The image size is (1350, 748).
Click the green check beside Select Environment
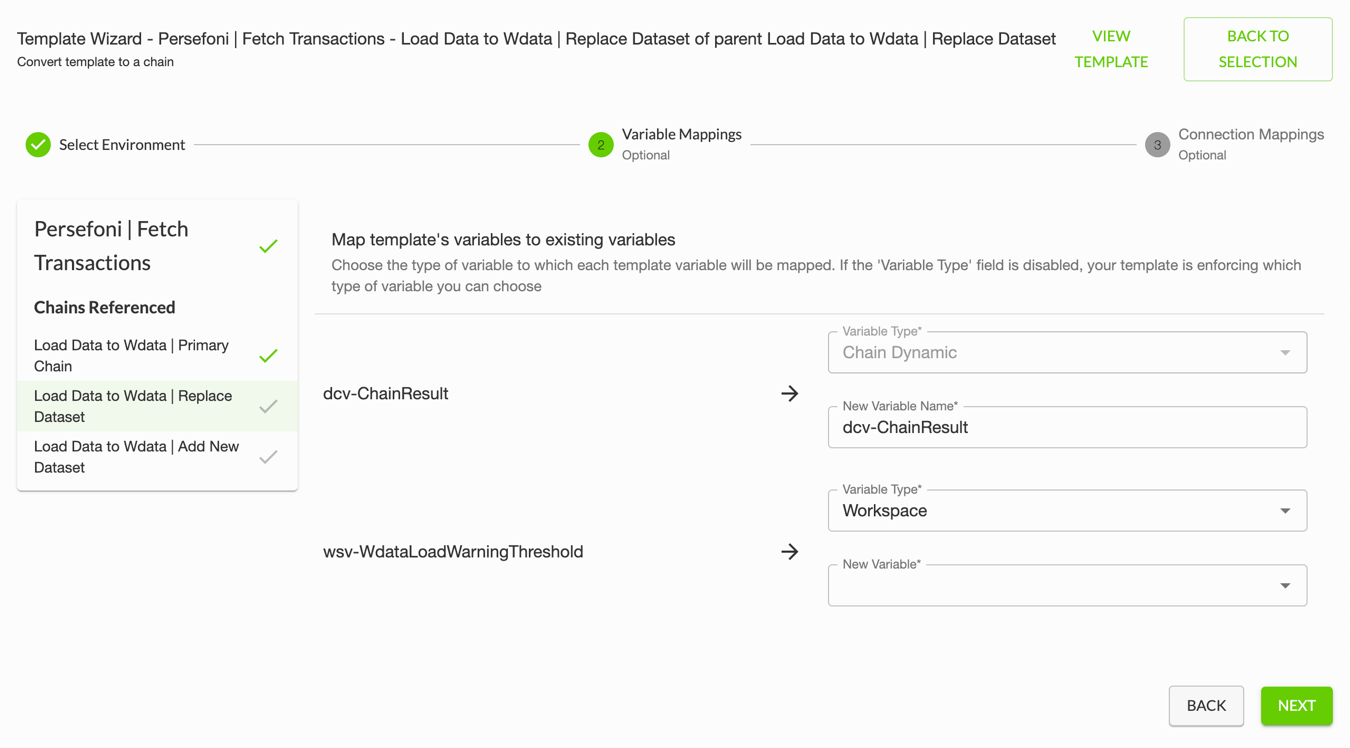[38, 145]
